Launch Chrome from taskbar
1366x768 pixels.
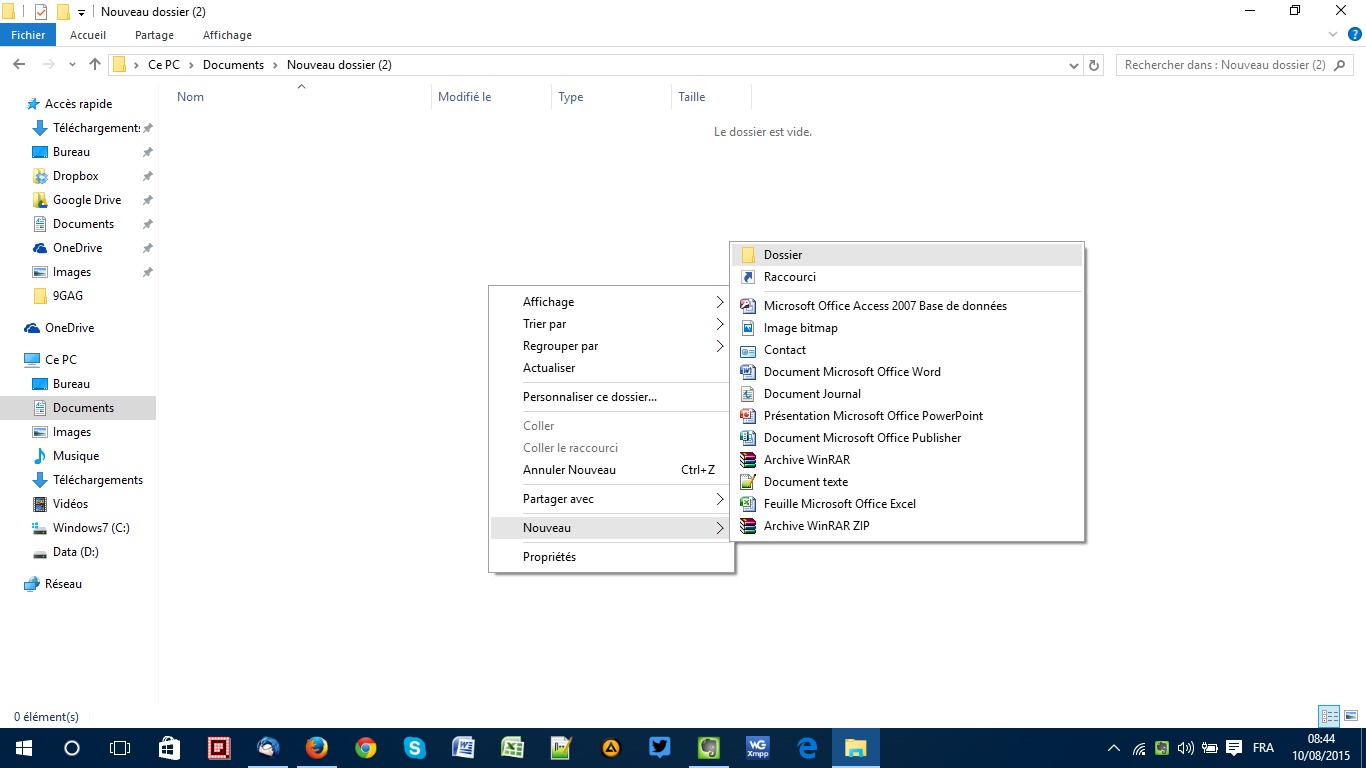tap(366, 748)
